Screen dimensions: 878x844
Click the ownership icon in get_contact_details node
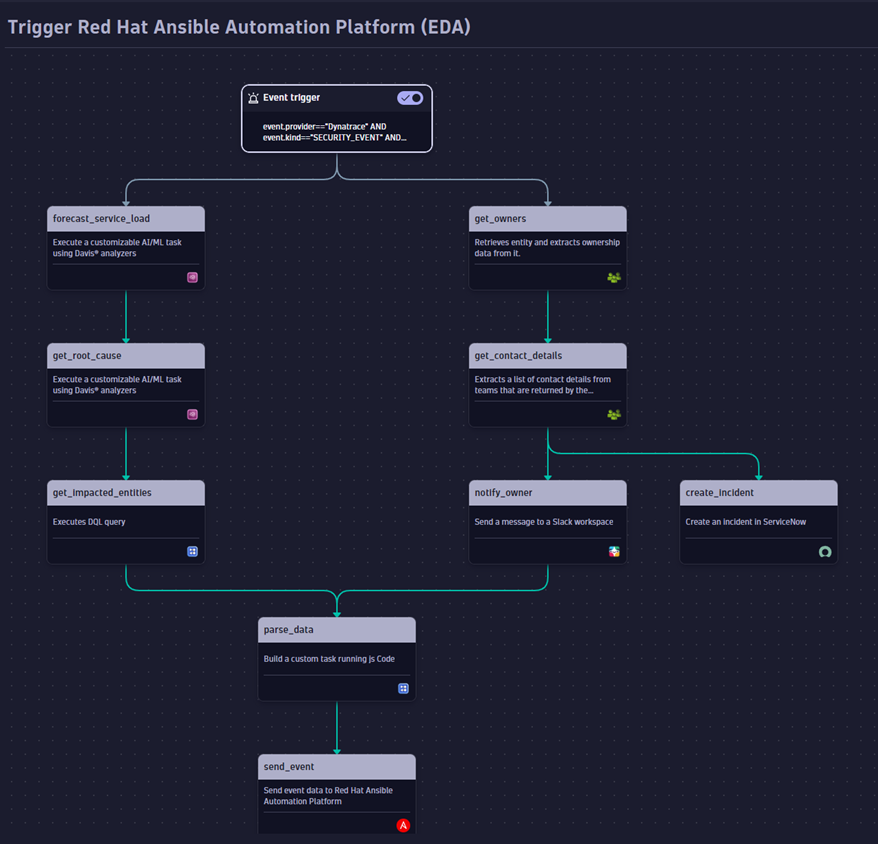tap(614, 414)
